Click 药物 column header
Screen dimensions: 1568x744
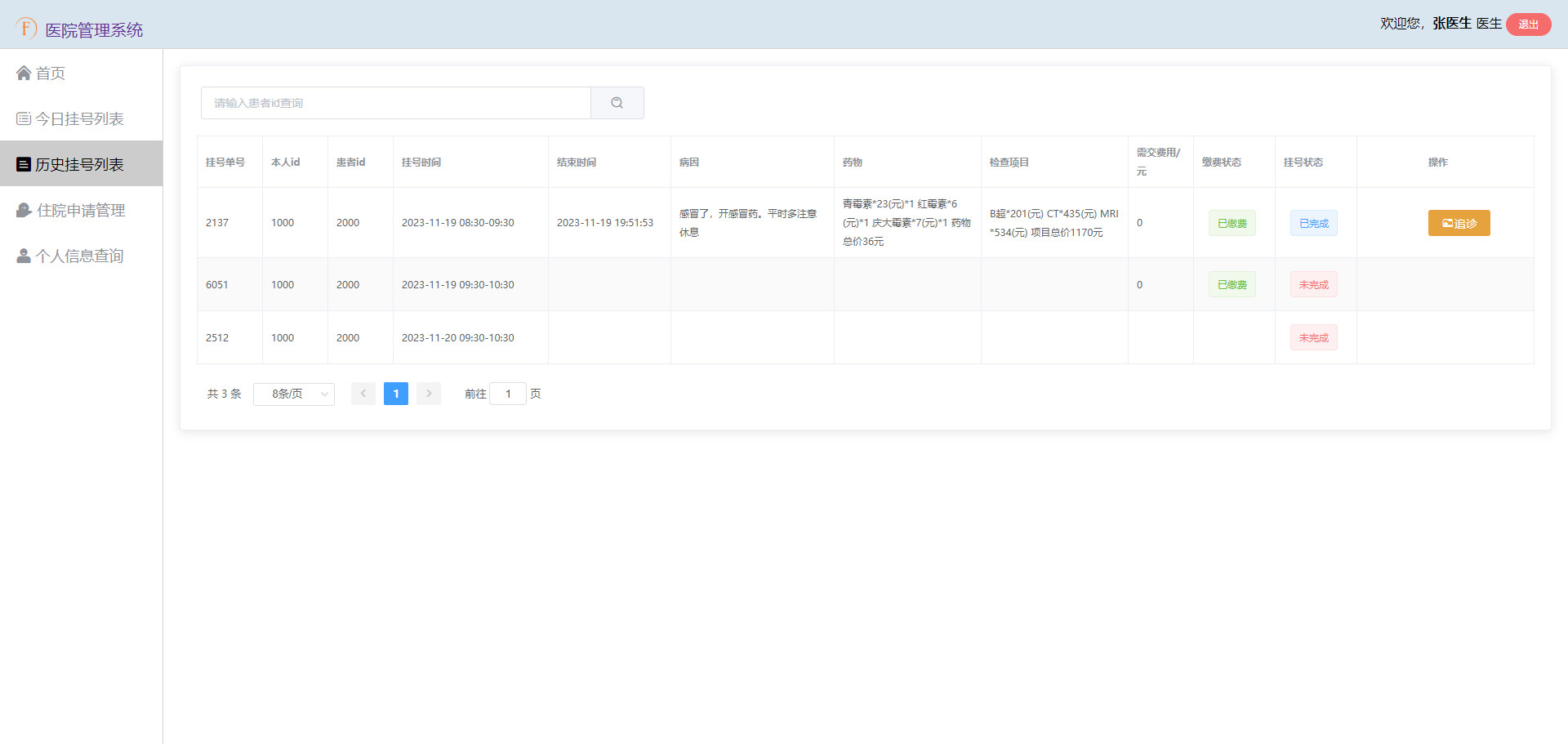point(907,162)
